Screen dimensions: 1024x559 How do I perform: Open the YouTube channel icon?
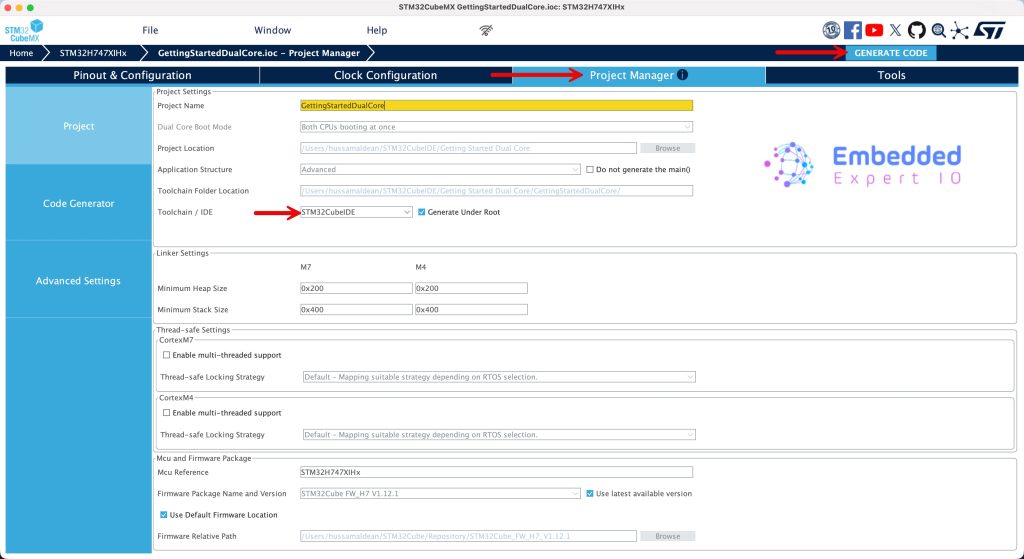[x=874, y=31]
